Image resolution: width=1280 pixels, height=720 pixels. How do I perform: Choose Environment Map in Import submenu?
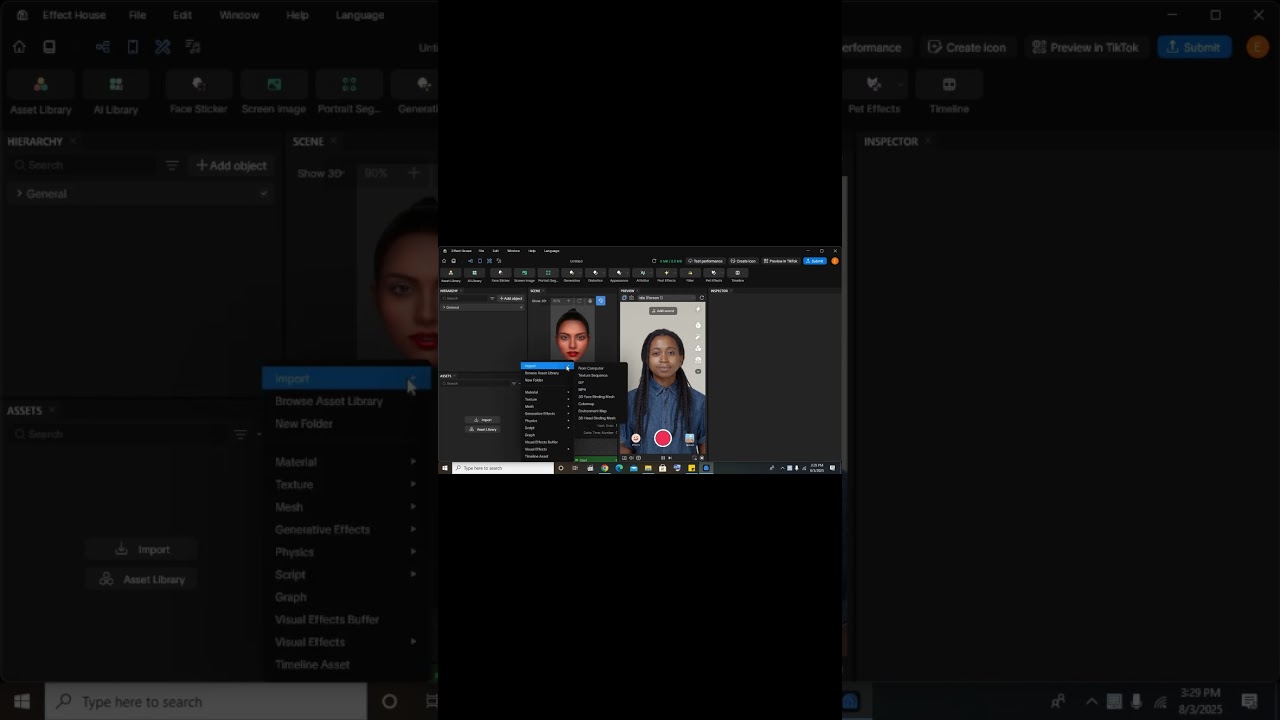(x=592, y=411)
